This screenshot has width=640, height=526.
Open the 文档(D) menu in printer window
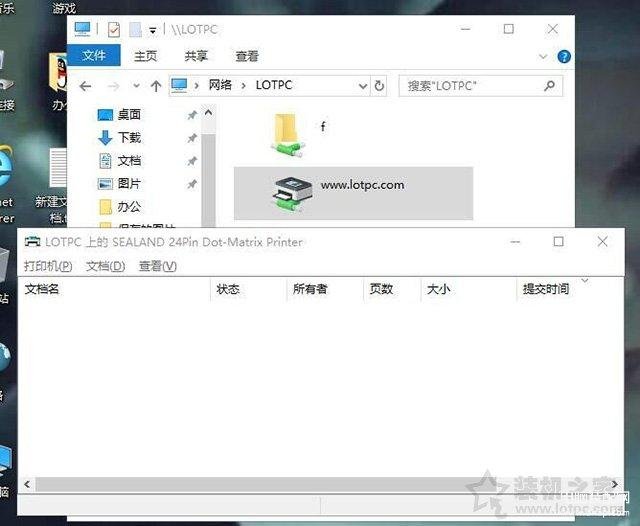pos(105,266)
